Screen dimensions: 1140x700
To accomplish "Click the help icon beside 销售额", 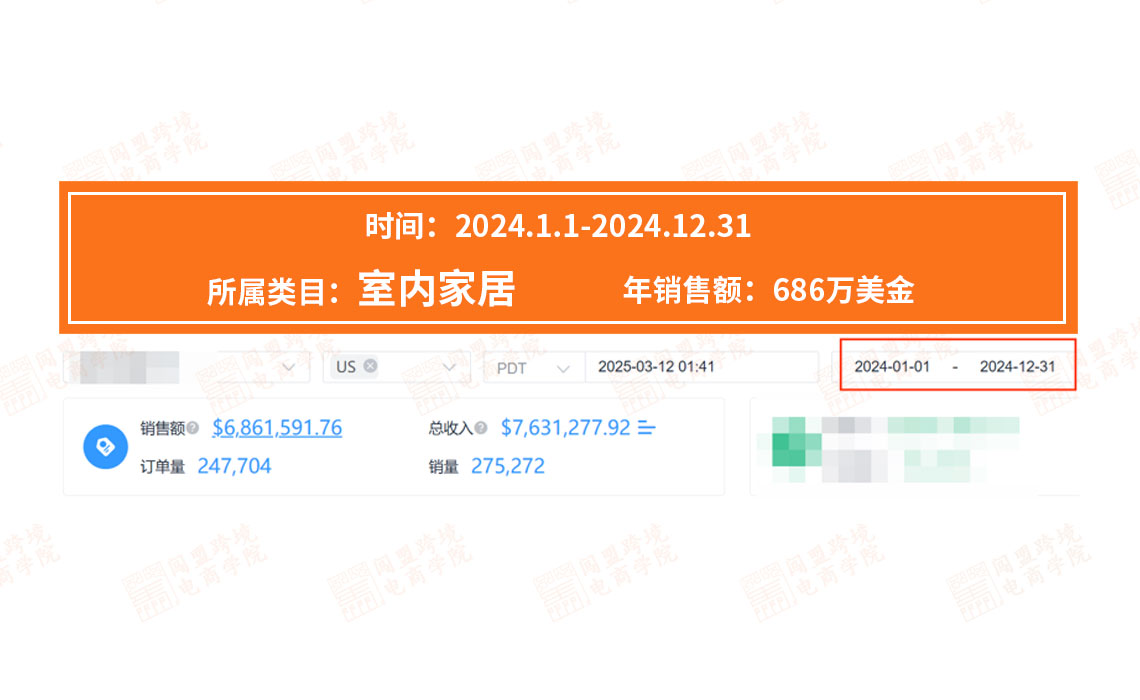I will point(192,428).
